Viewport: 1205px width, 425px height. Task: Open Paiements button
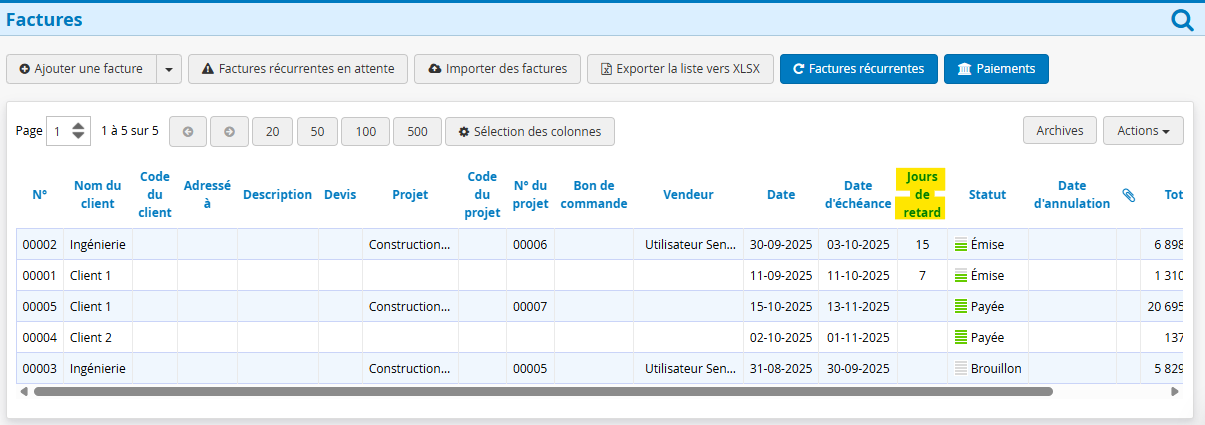[996, 69]
